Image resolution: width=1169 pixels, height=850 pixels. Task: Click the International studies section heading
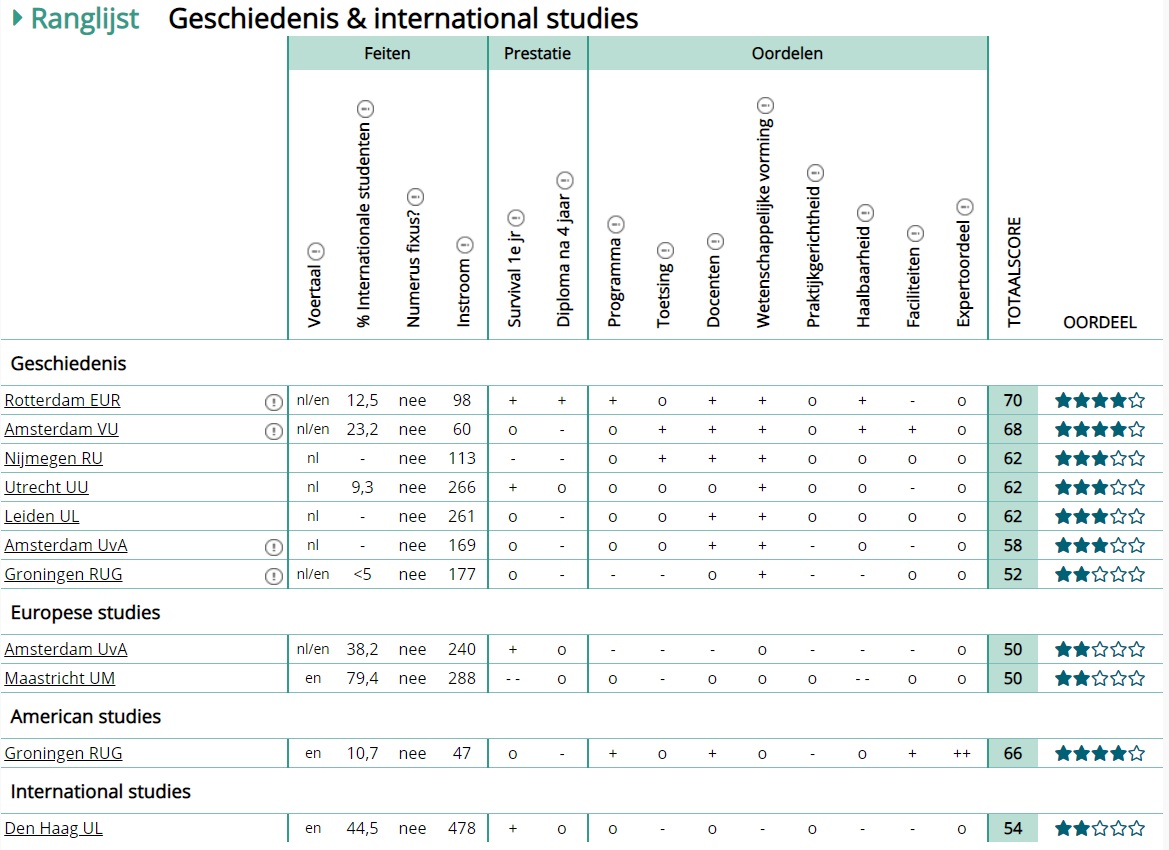coord(101,792)
